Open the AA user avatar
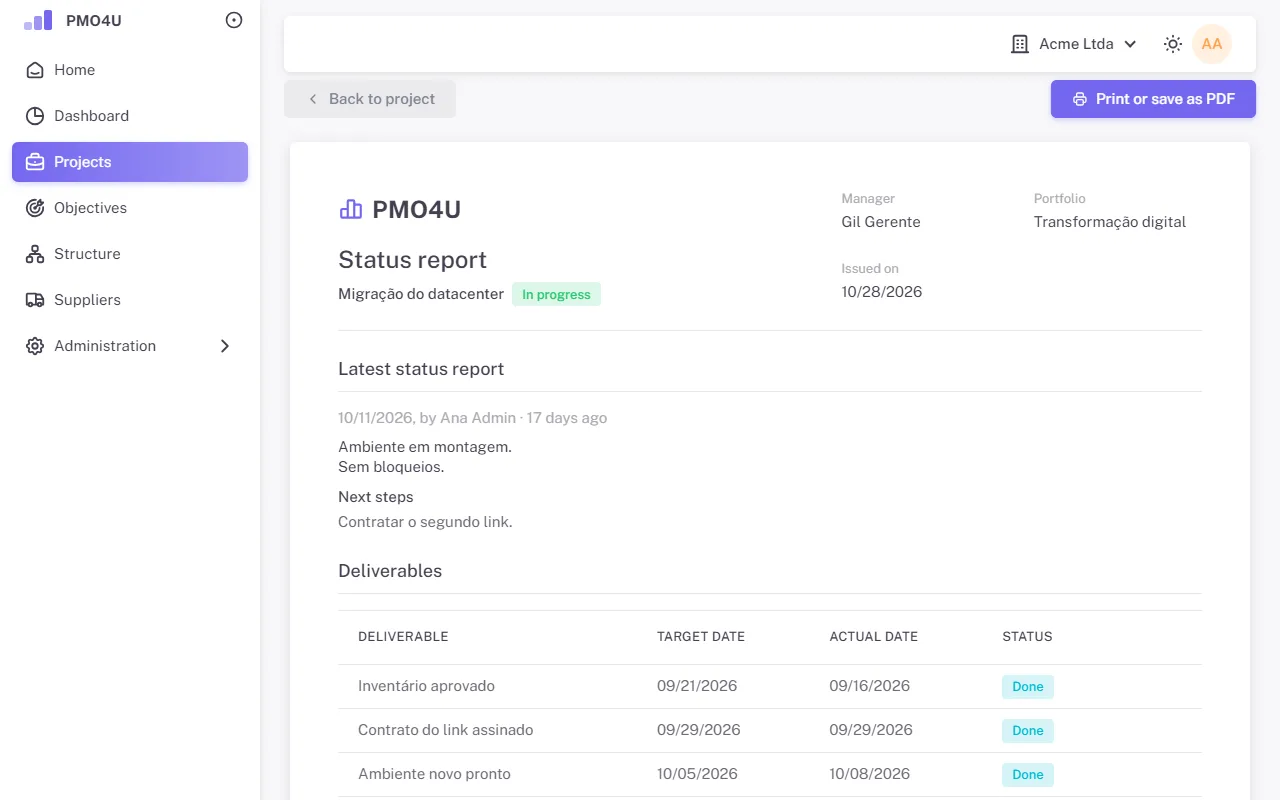Image resolution: width=1280 pixels, height=800 pixels. [1212, 44]
